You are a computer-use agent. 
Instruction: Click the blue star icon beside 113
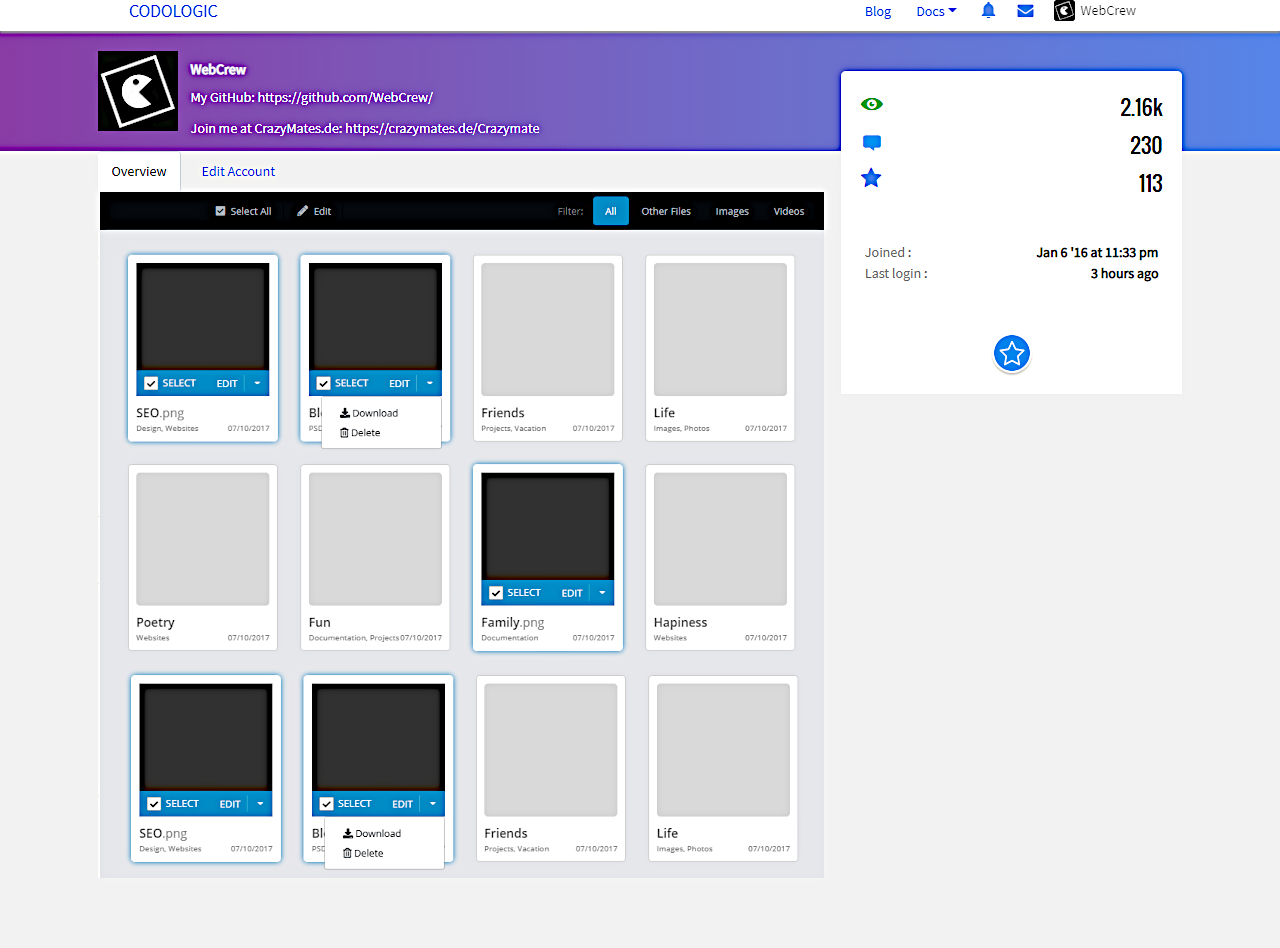point(872,179)
